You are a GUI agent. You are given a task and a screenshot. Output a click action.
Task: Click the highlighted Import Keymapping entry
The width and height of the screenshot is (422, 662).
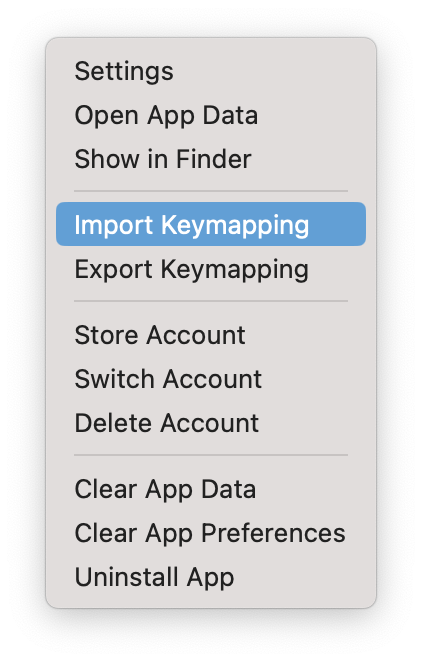[211, 224]
